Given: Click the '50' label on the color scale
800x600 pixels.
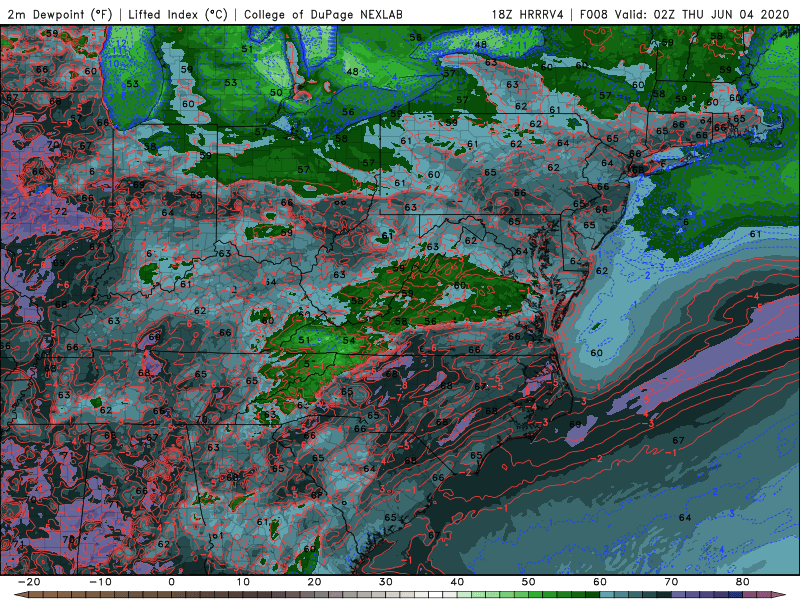Looking at the screenshot, I should pos(529,582).
